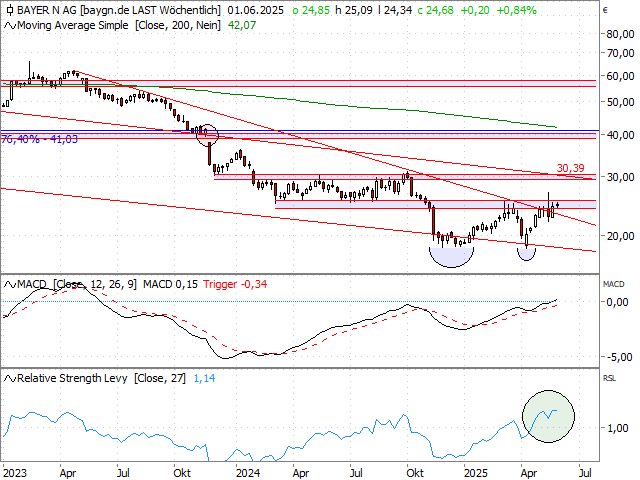The height and width of the screenshot is (480, 640).
Task: Click the small shaded semicircle under April low
Action: (x=526, y=254)
